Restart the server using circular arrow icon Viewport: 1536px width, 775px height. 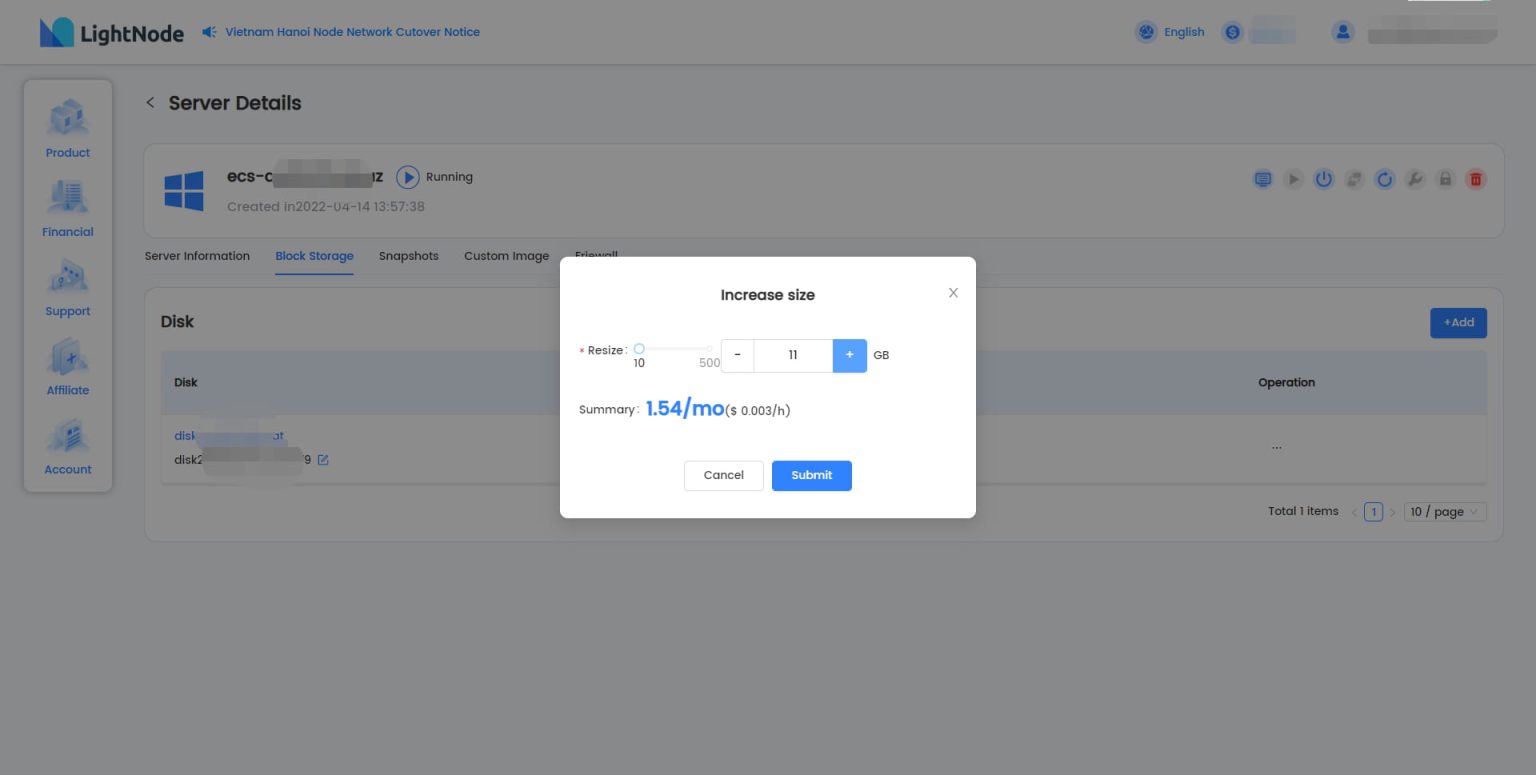tap(1385, 179)
